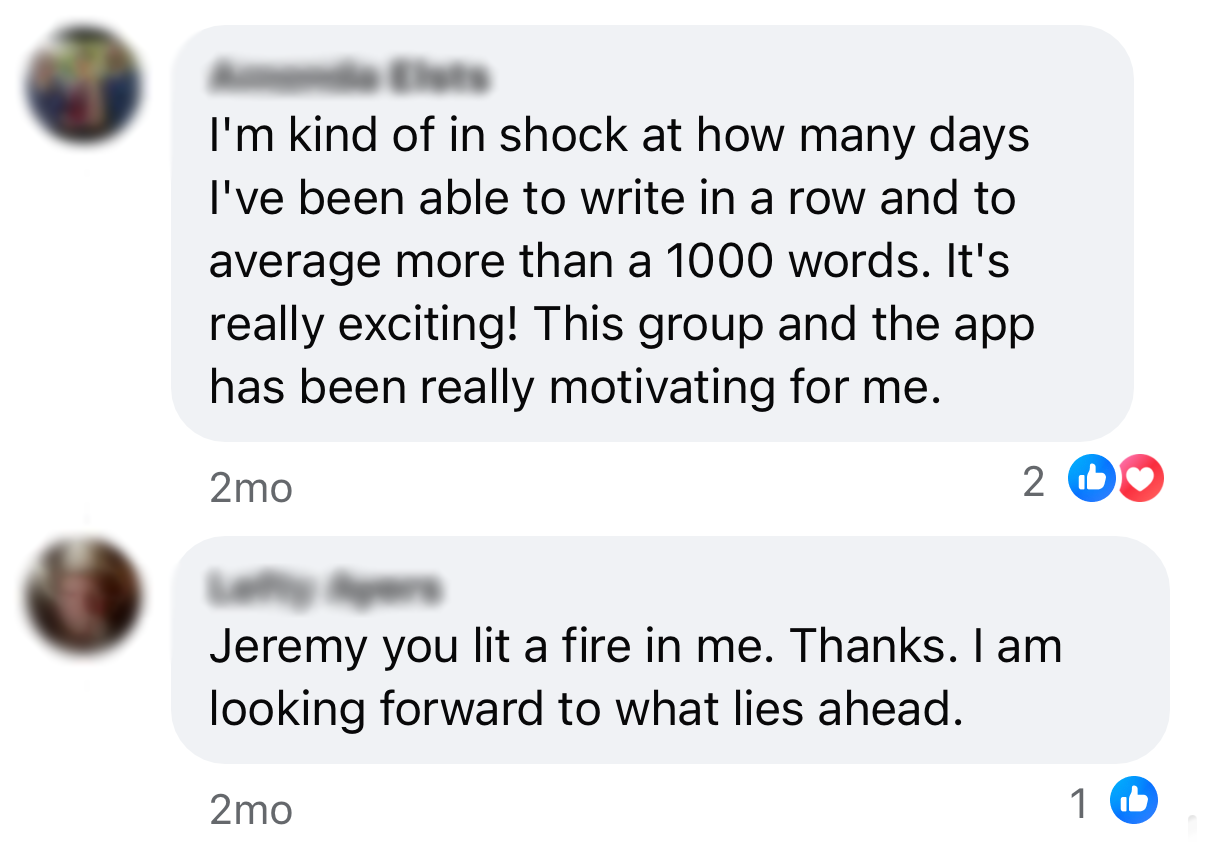Click the blurred author name above the shock comment

tap(352, 77)
